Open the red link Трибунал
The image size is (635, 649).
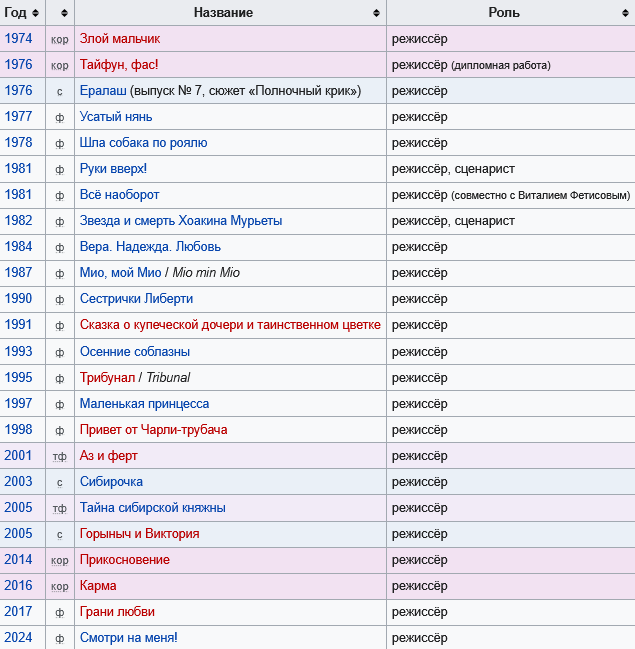(x=107, y=378)
